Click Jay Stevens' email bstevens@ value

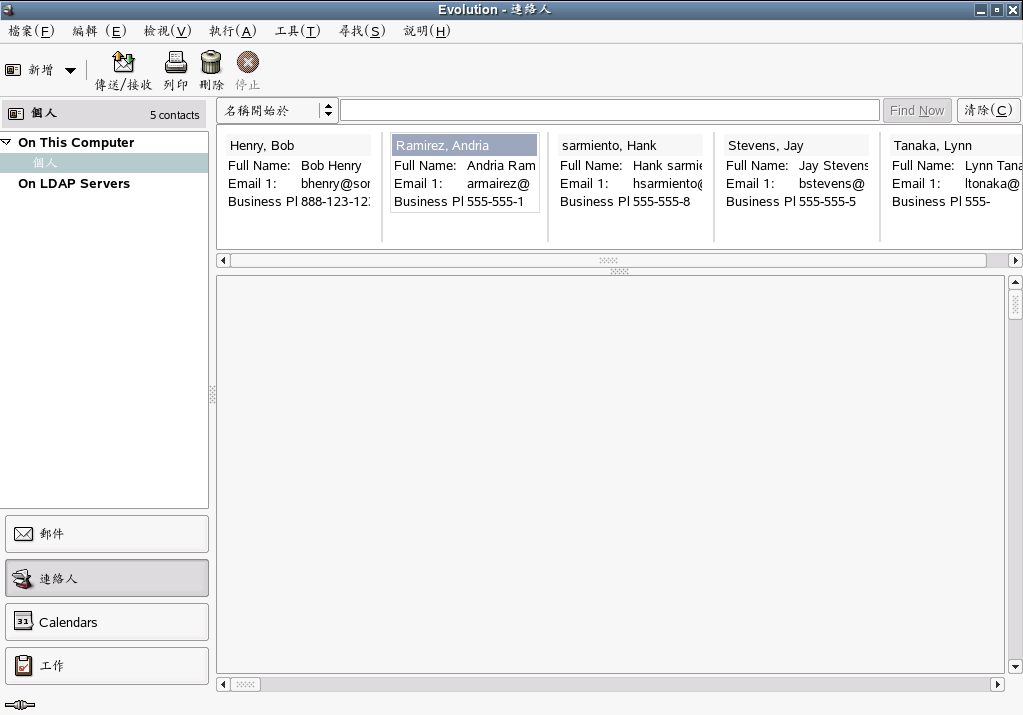[x=832, y=184]
